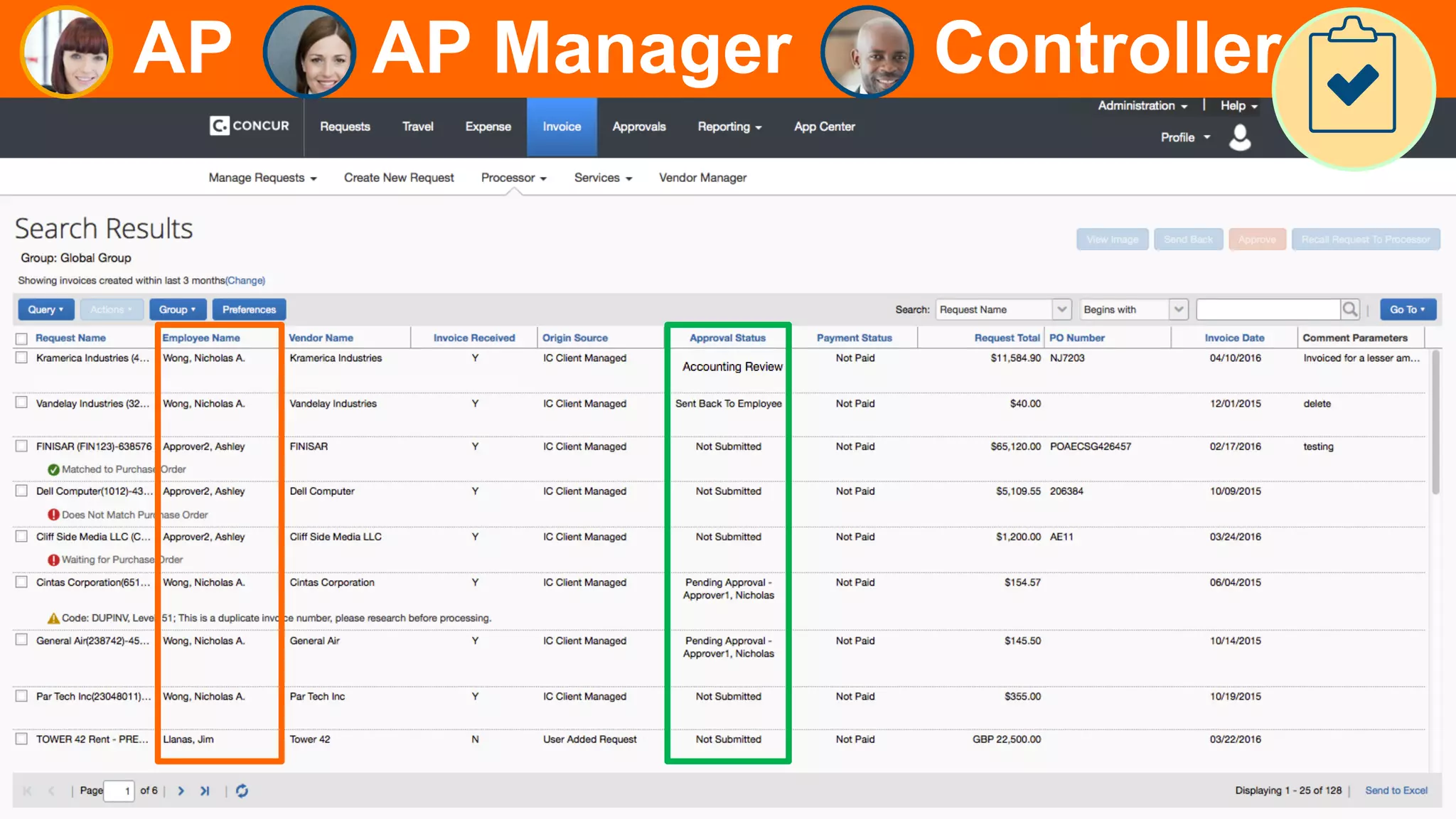Click Recall Request To Processor button
This screenshot has width=1456, height=819.
pos(1366,240)
